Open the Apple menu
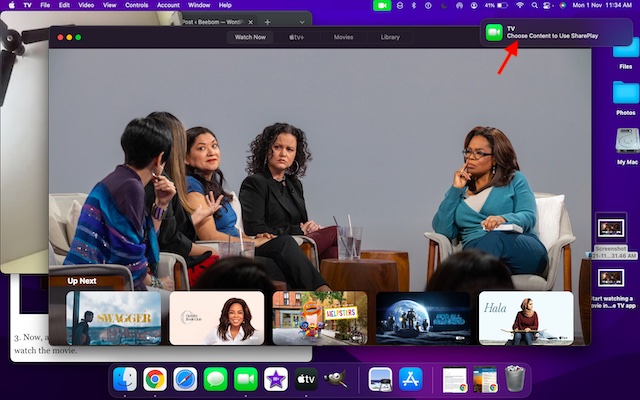Image resolution: width=640 pixels, height=400 pixels. (x=11, y=5)
